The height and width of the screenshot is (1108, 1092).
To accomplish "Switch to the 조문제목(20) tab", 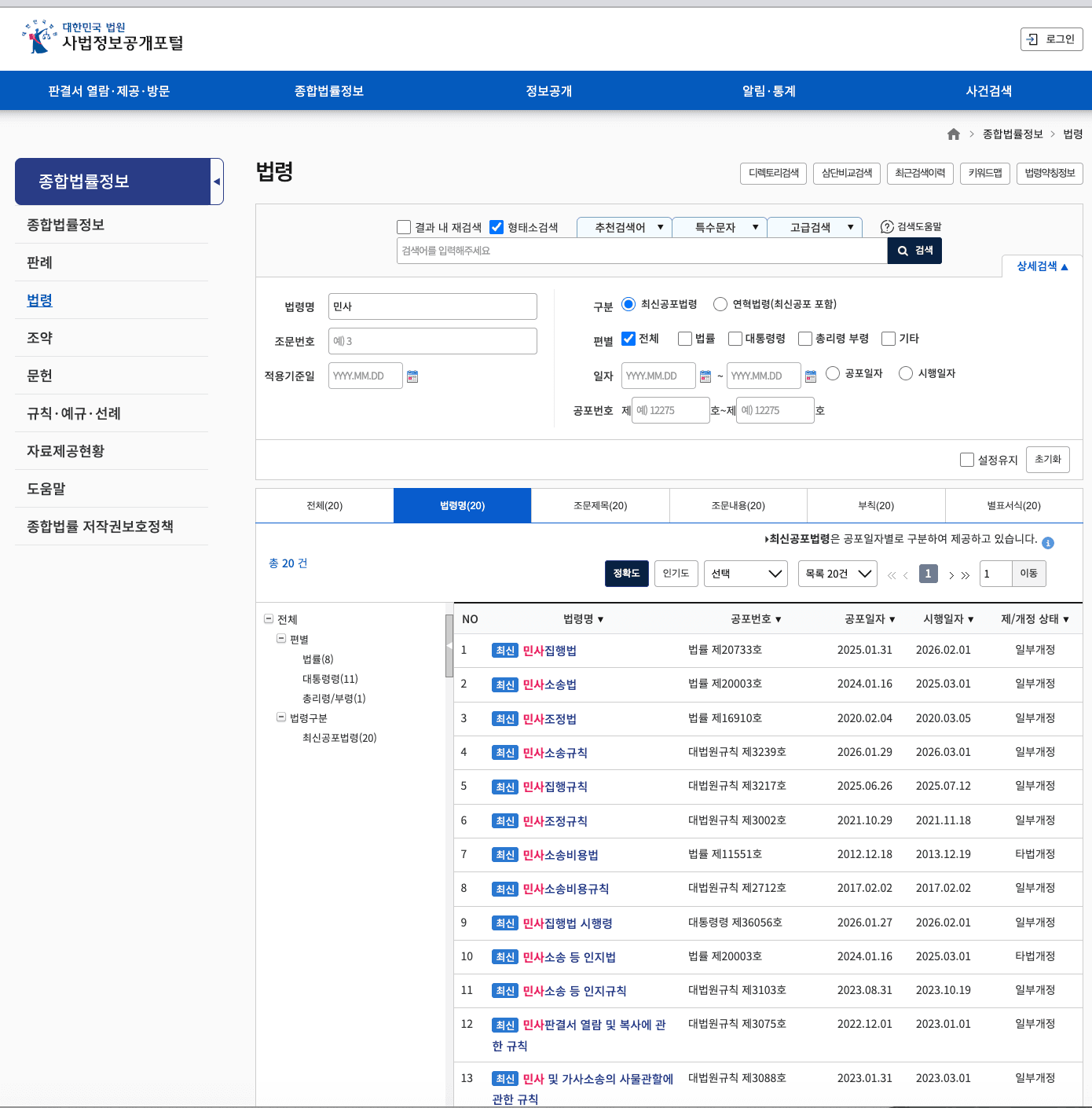I will pyautogui.click(x=600, y=505).
